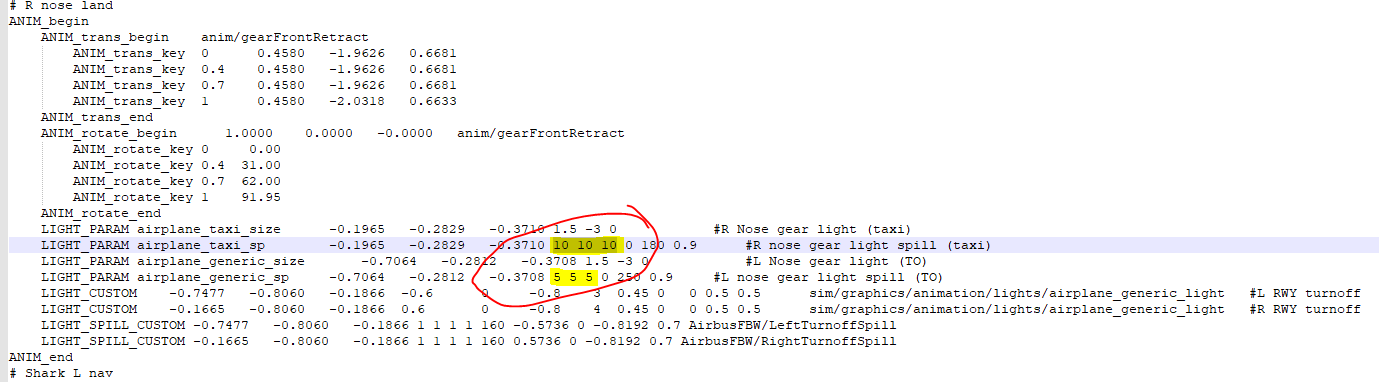
Task: Click 'airplane_taxi_size' light parameter name
Action: (208, 229)
